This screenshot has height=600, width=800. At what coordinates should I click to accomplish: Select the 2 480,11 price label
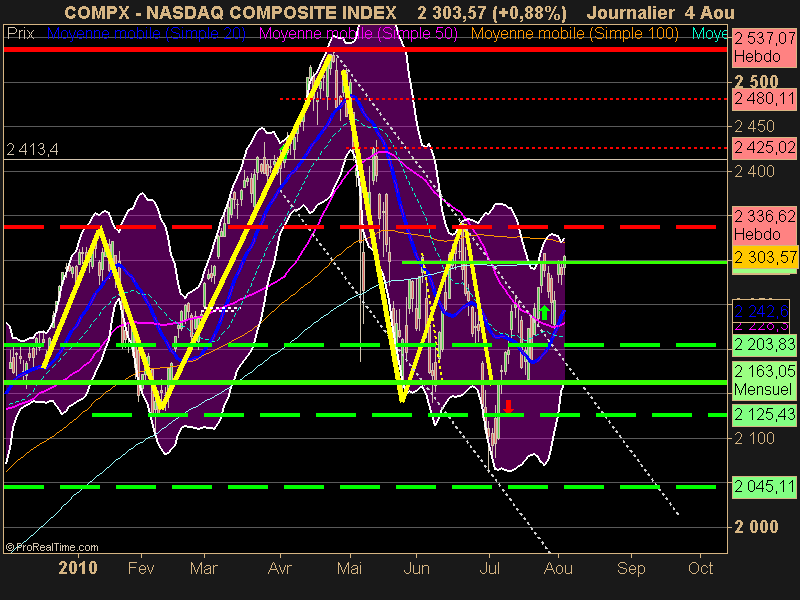764,98
